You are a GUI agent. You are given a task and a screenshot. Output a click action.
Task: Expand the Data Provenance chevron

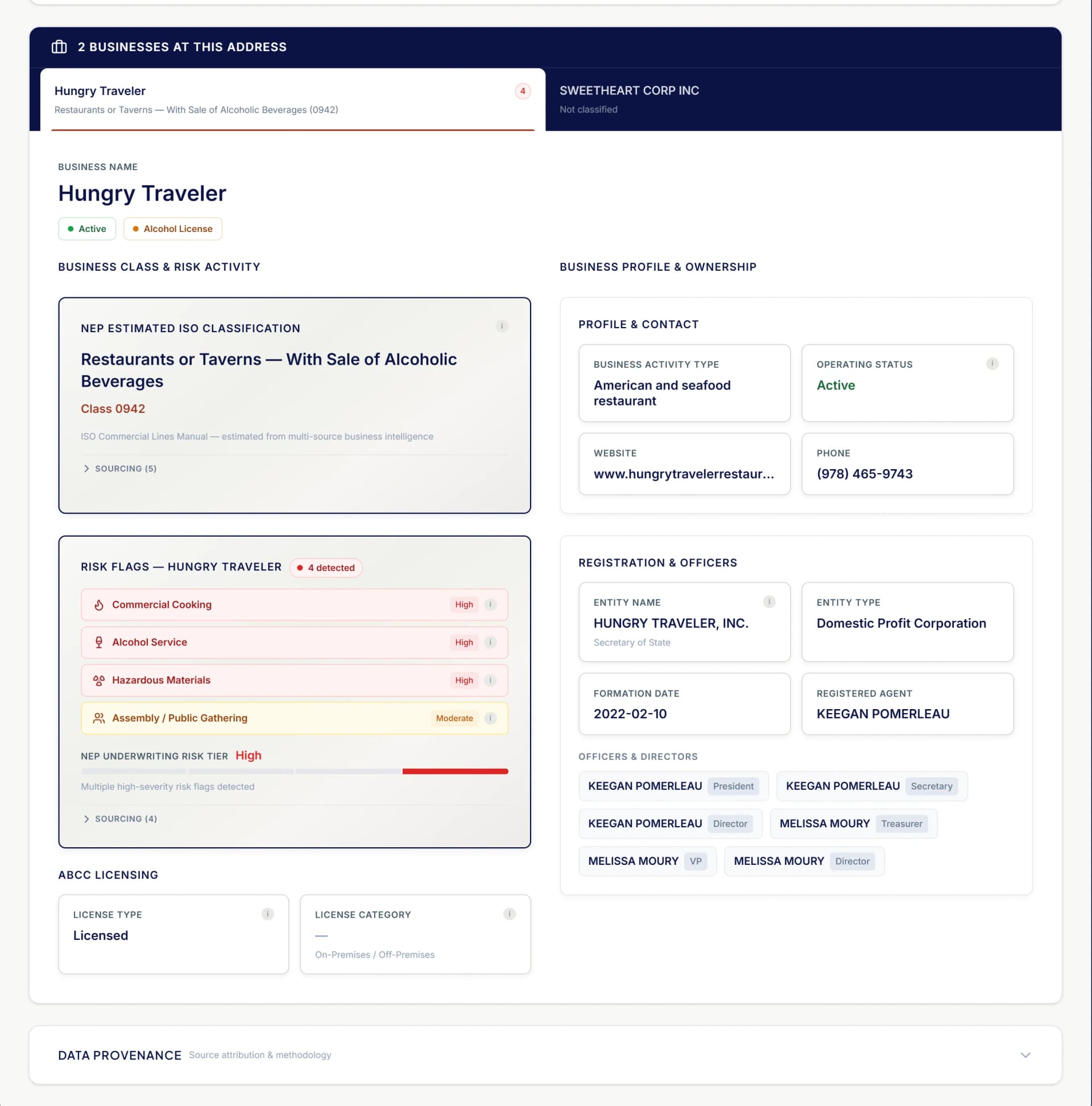point(1025,1054)
